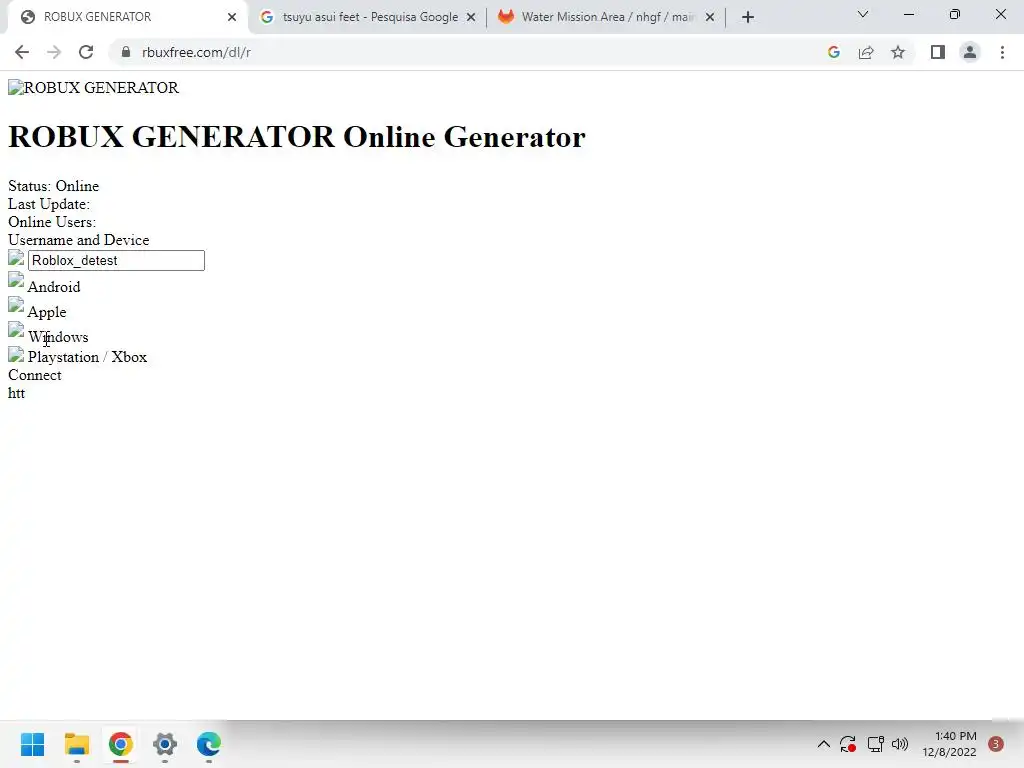Select the Apple device option

[x=46, y=312]
